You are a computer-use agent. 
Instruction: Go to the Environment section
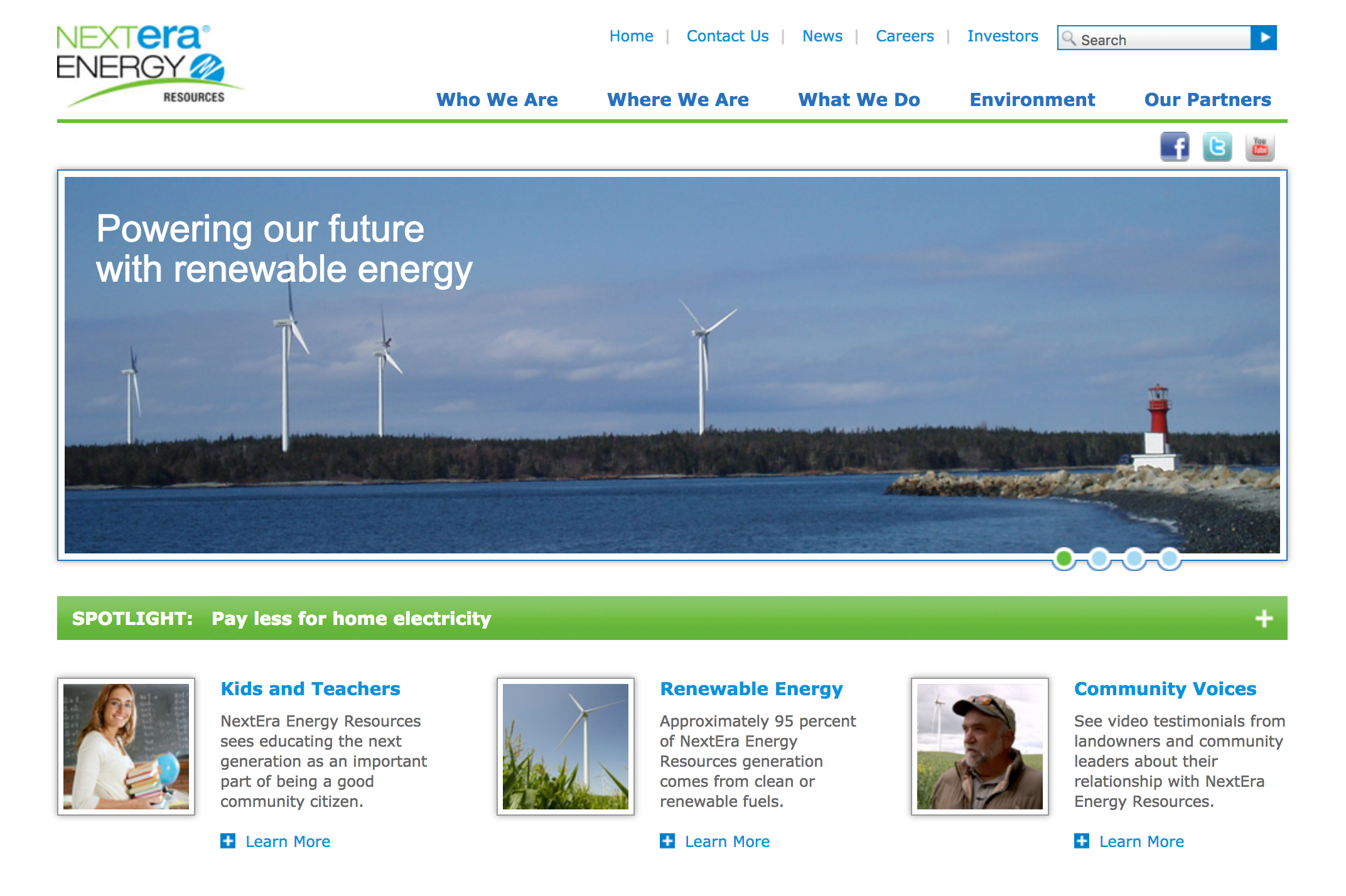tap(1032, 100)
